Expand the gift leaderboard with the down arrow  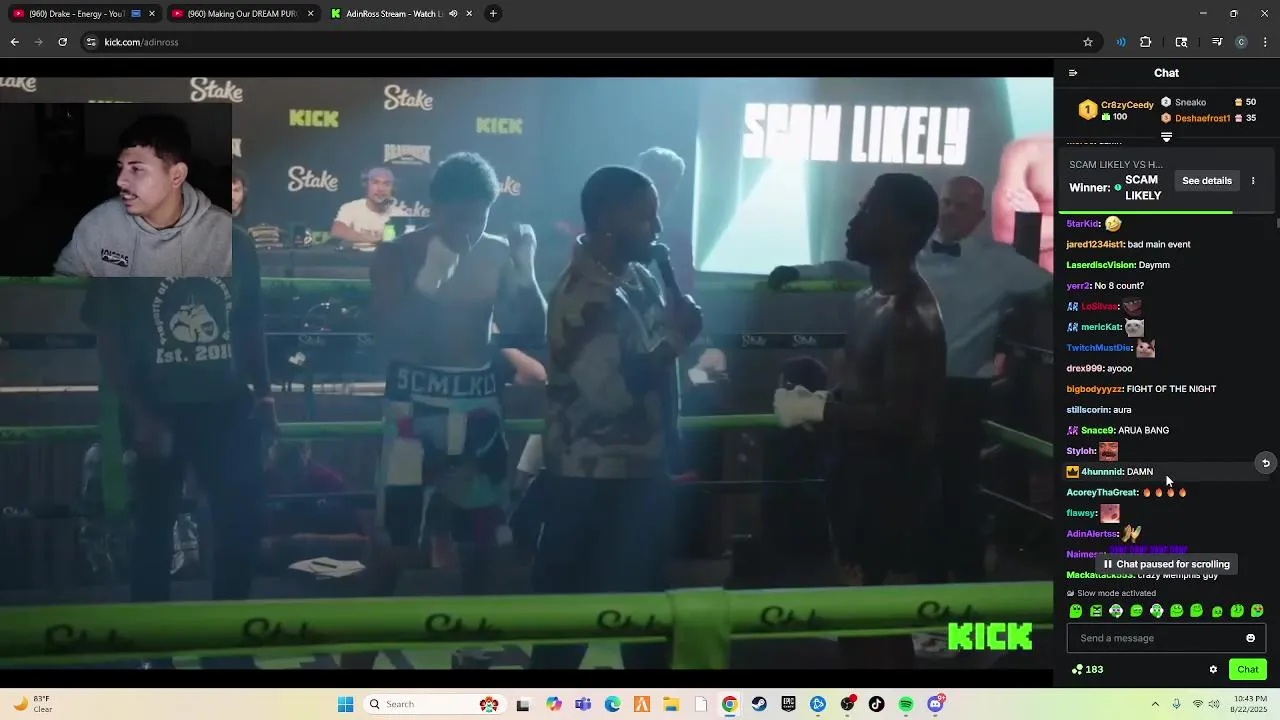point(1166,137)
